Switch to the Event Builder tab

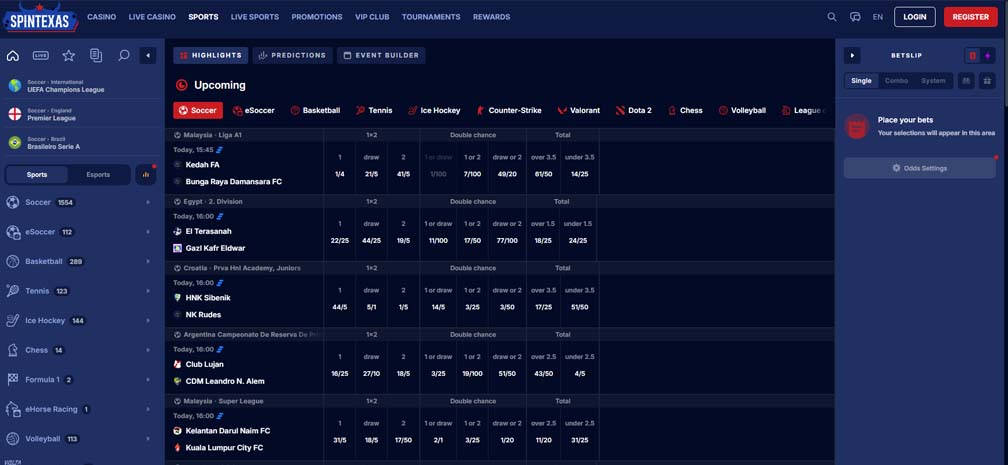point(381,55)
